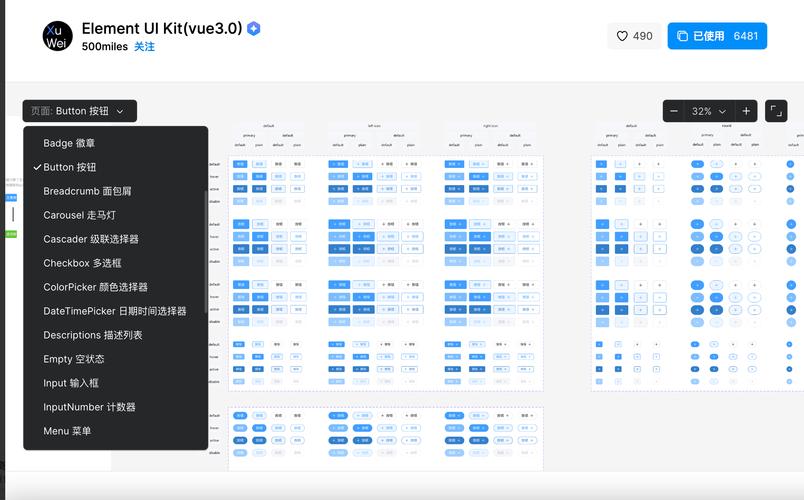
Task: Go to Checkbox 多选框 page
Action: tap(82, 263)
